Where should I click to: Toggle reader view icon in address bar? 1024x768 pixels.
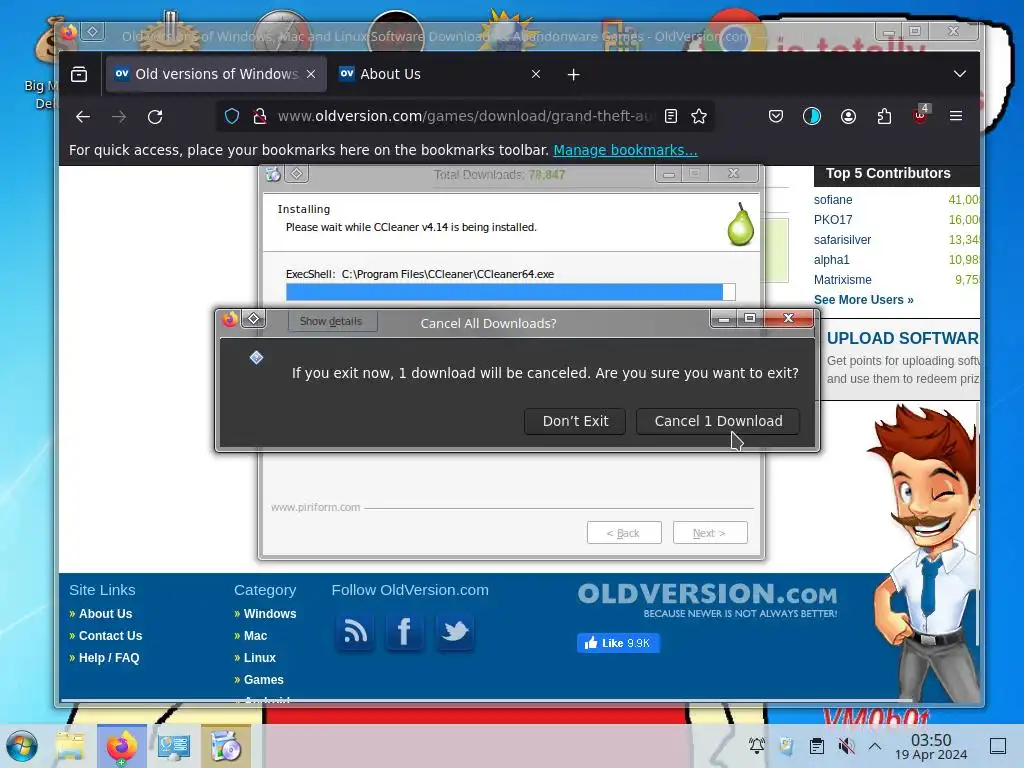pyautogui.click(x=671, y=116)
